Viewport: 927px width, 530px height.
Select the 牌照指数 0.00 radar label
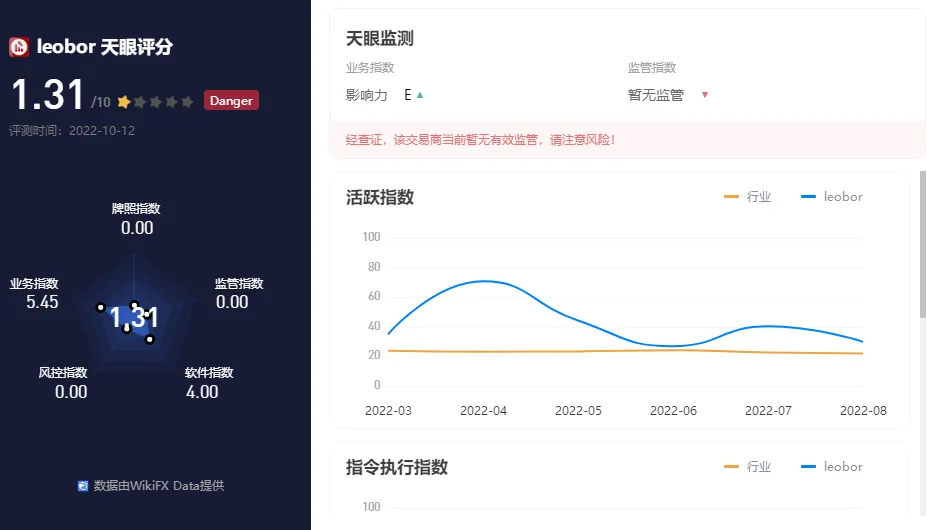pyautogui.click(x=137, y=219)
